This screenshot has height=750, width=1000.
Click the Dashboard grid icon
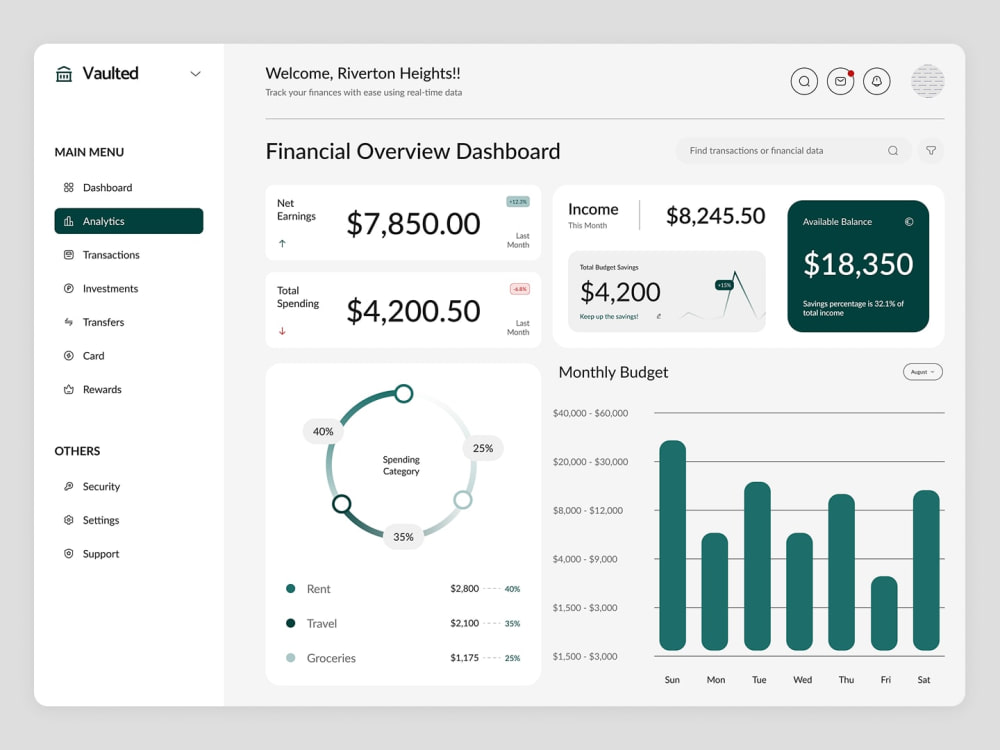(x=68, y=188)
